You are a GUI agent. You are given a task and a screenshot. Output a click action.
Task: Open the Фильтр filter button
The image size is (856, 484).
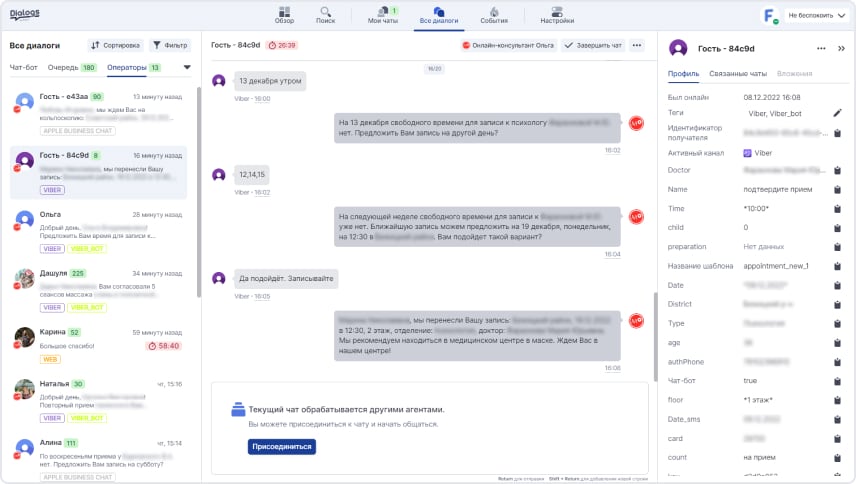pyautogui.click(x=170, y=45)
